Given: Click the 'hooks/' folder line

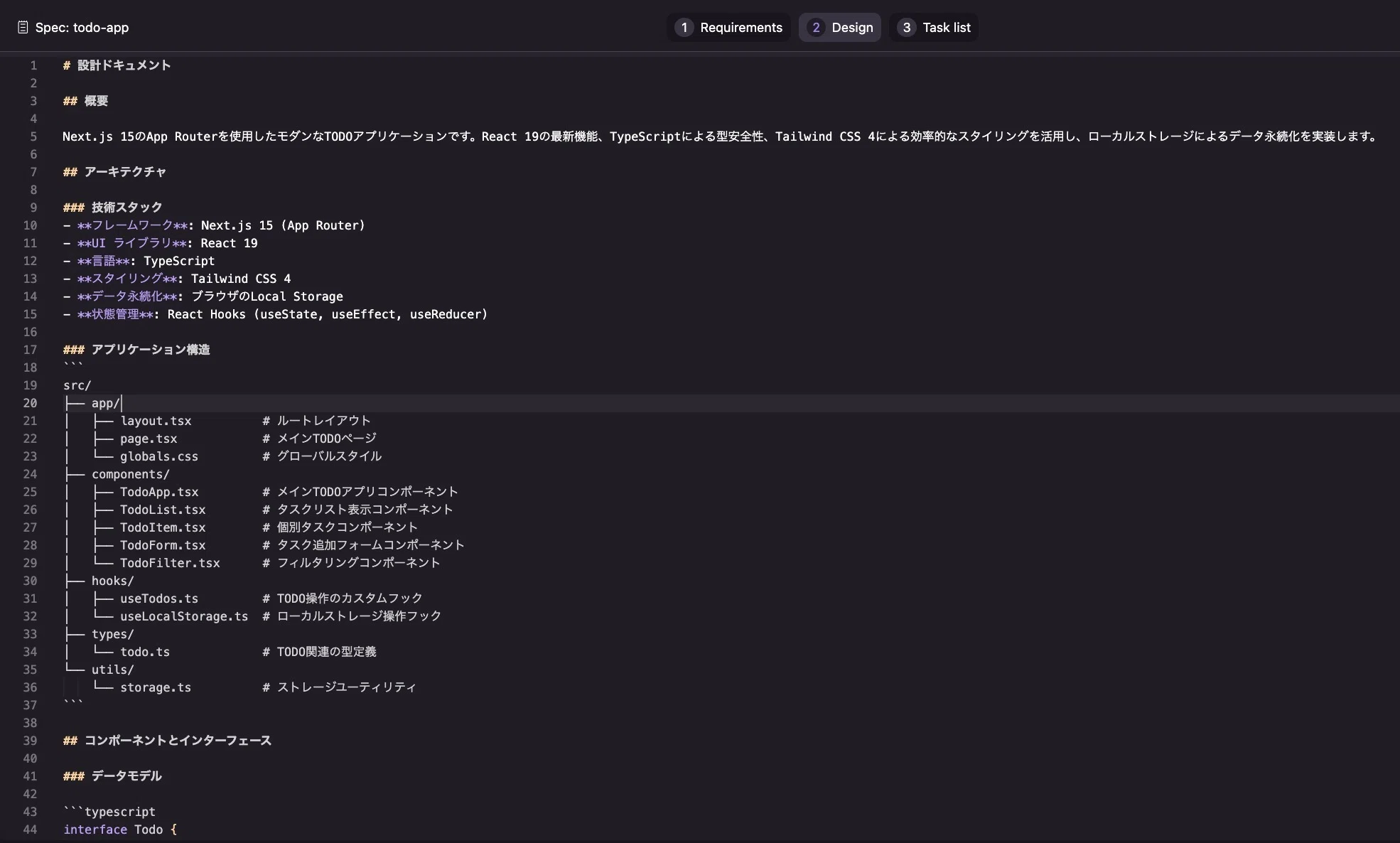Looking at the screenshot, I should pos(112,581).
